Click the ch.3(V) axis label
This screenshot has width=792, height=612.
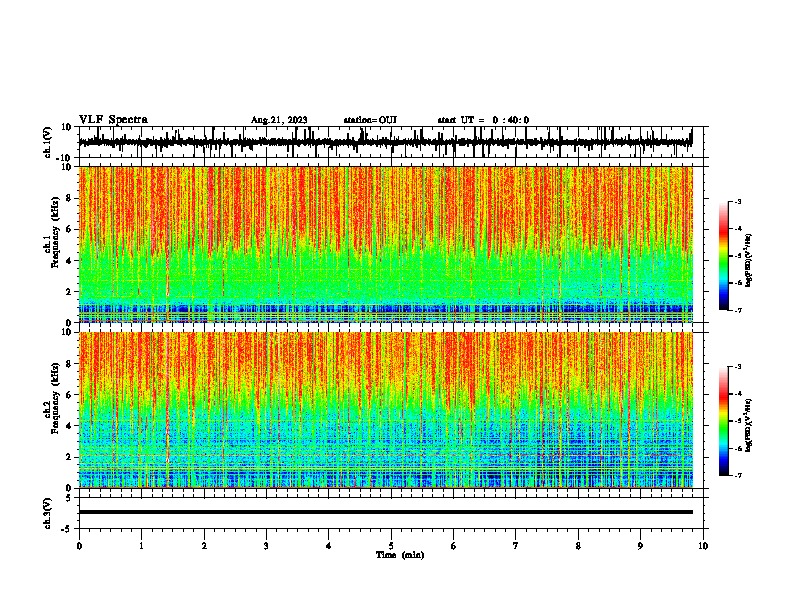coord(48,513)
